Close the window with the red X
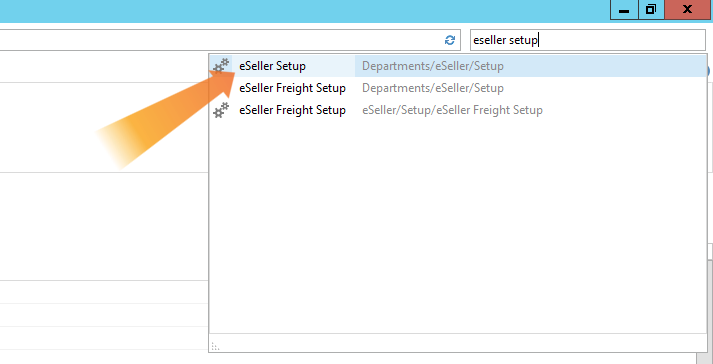The image size is (713, 364). pyautogui.click(x=688, y=10)
